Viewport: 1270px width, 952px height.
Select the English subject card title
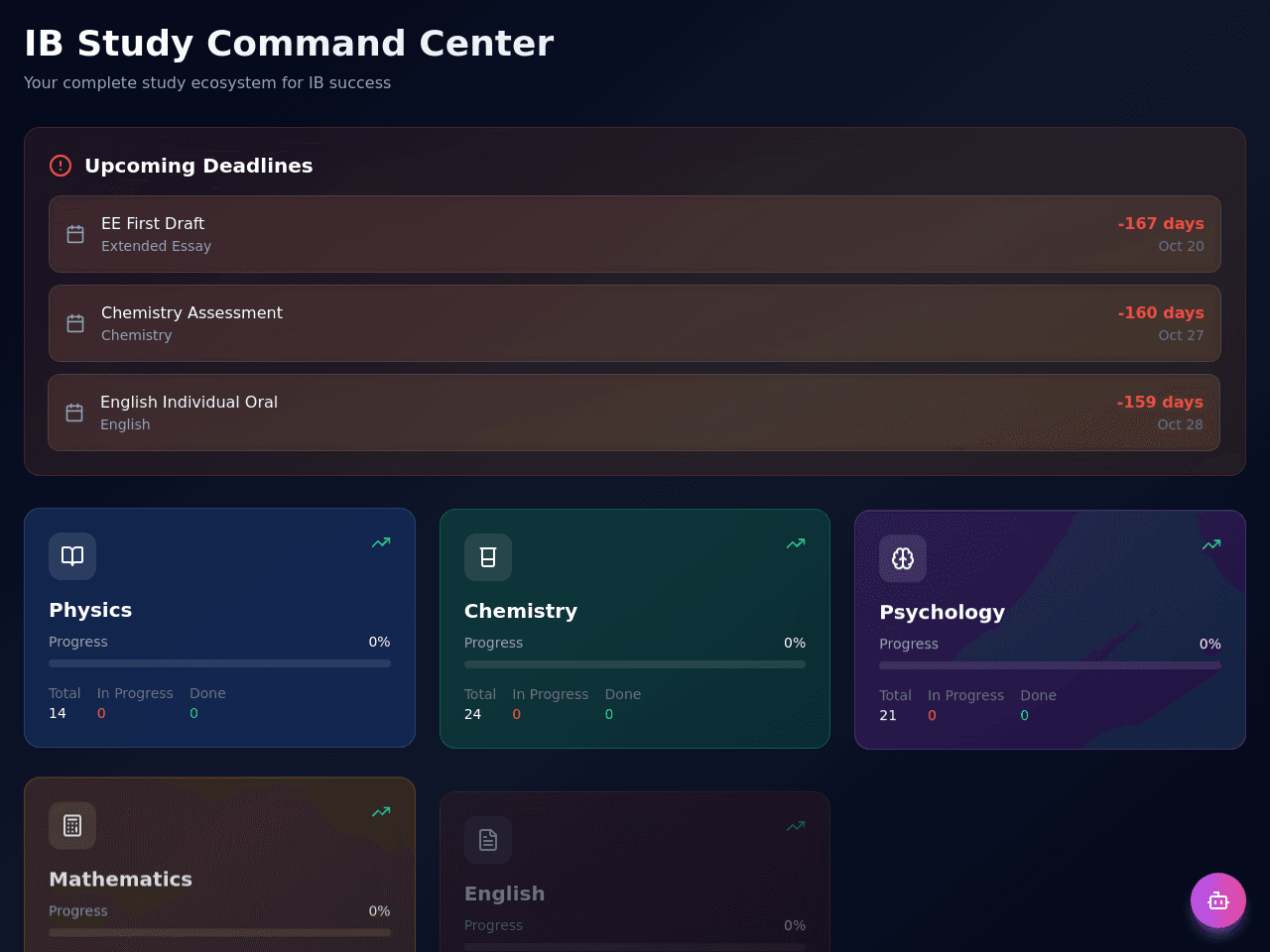[504, 893]
